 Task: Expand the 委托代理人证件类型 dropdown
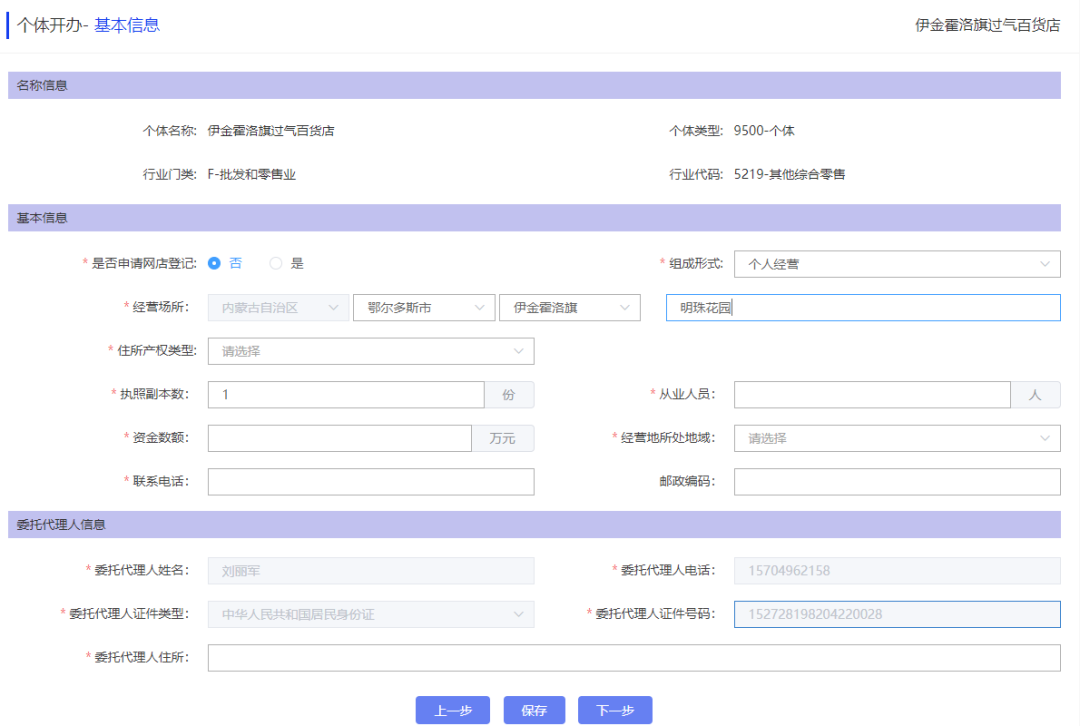371,614
